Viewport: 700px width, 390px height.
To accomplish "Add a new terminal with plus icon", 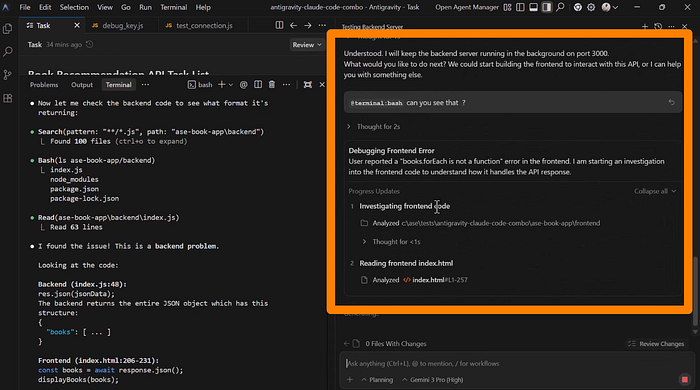I will [221, 85].
